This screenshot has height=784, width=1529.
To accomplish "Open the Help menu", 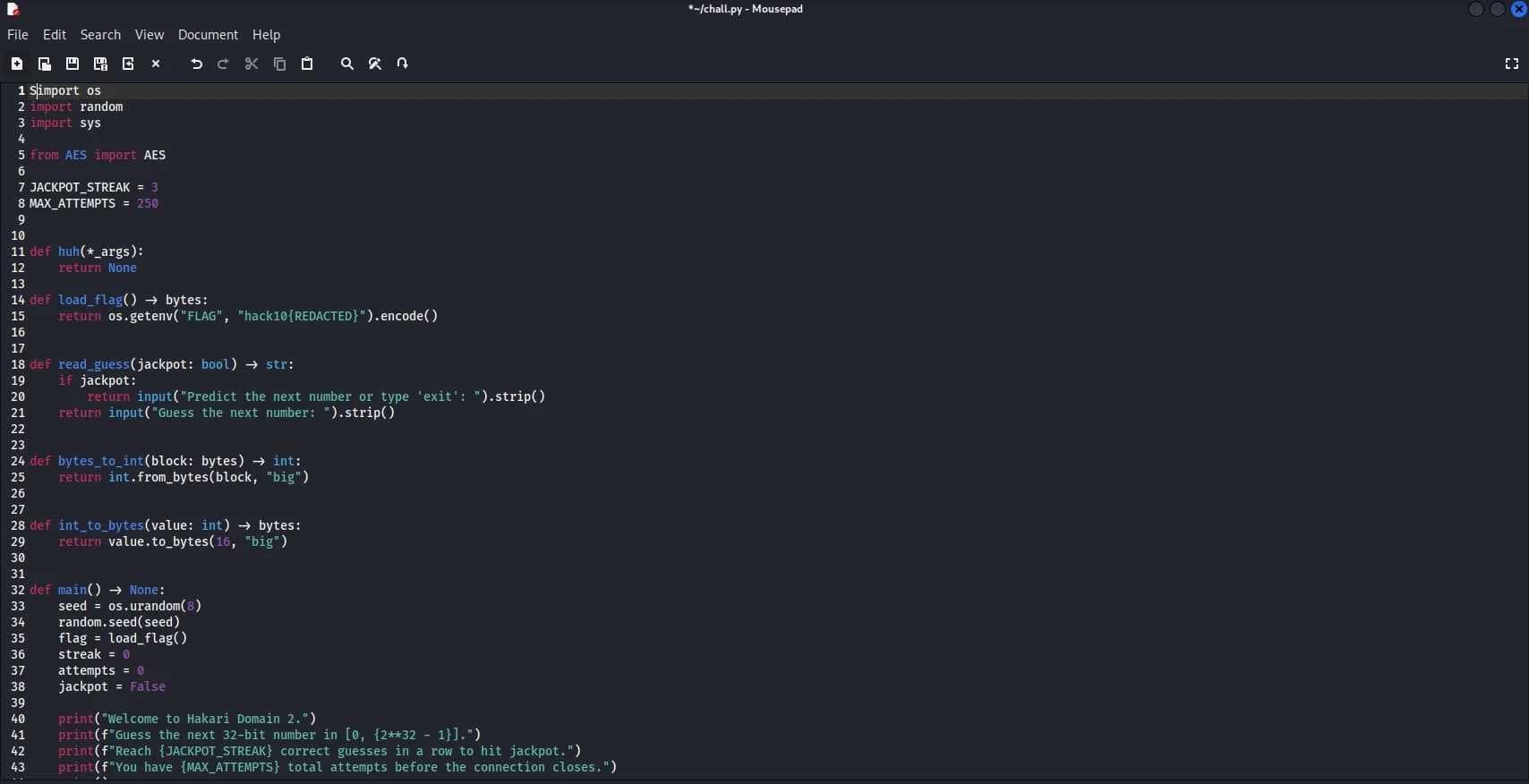I will (x=266, y=35).
